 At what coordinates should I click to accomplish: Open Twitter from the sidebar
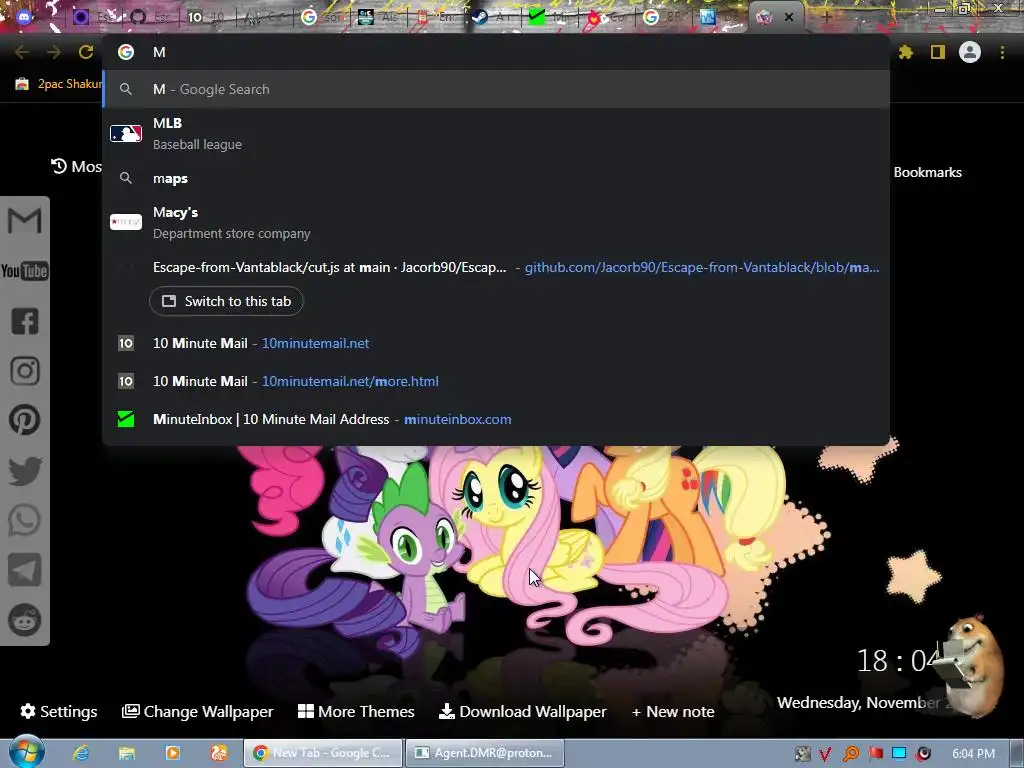(24, 471)
